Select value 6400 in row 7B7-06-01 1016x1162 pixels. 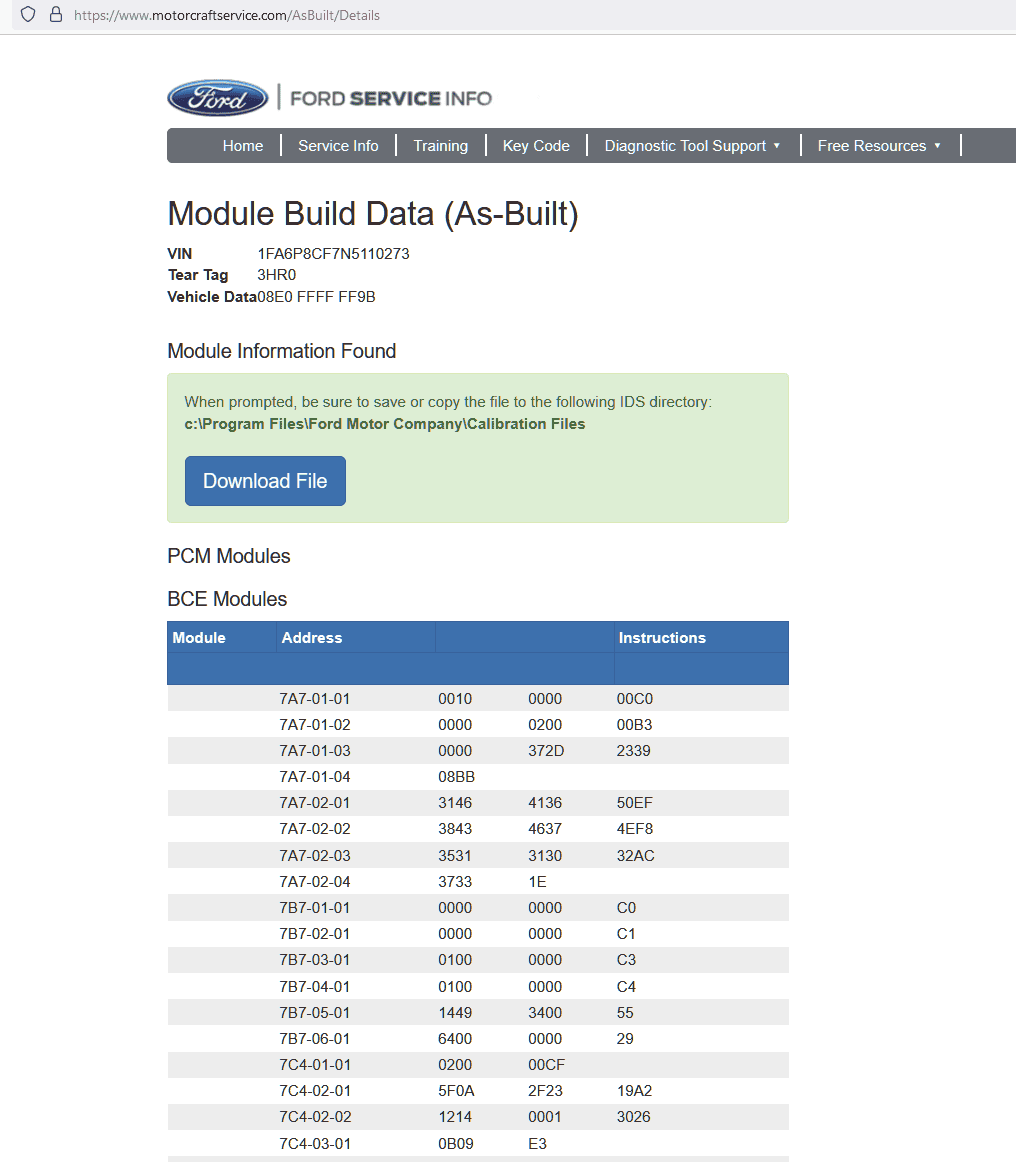455,1038
